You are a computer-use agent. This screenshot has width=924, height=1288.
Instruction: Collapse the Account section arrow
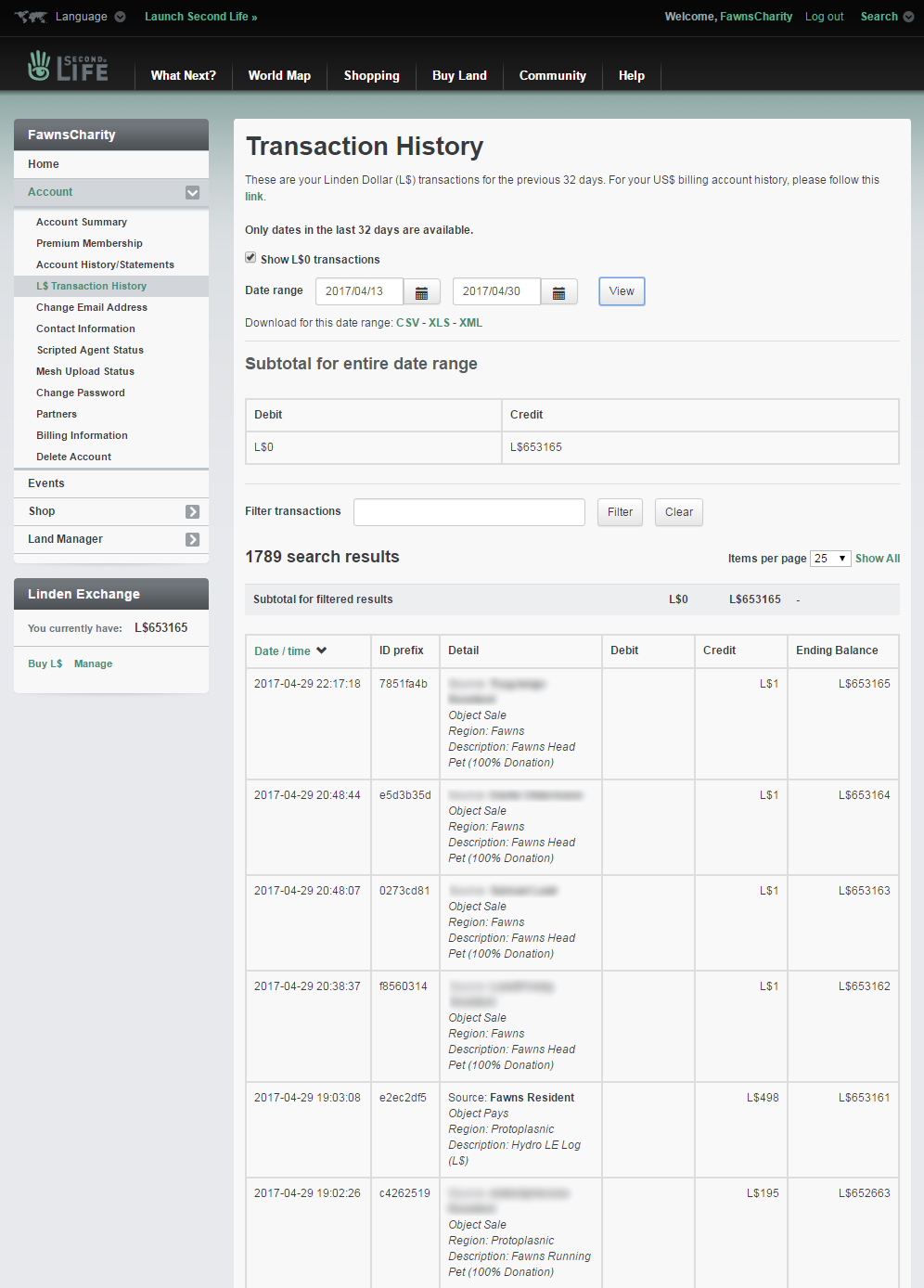pyautogui.click(x=192, y=193)
